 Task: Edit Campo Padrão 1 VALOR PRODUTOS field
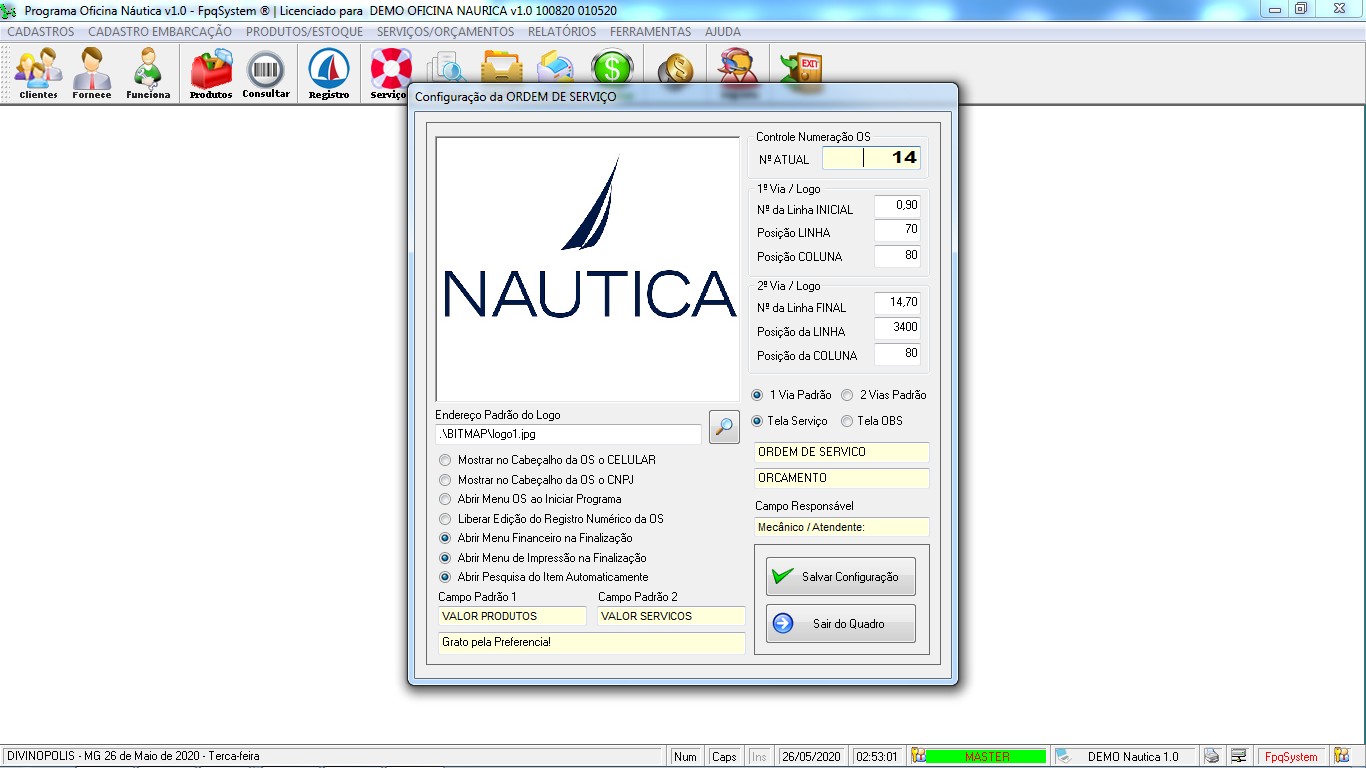click(512, 616)
